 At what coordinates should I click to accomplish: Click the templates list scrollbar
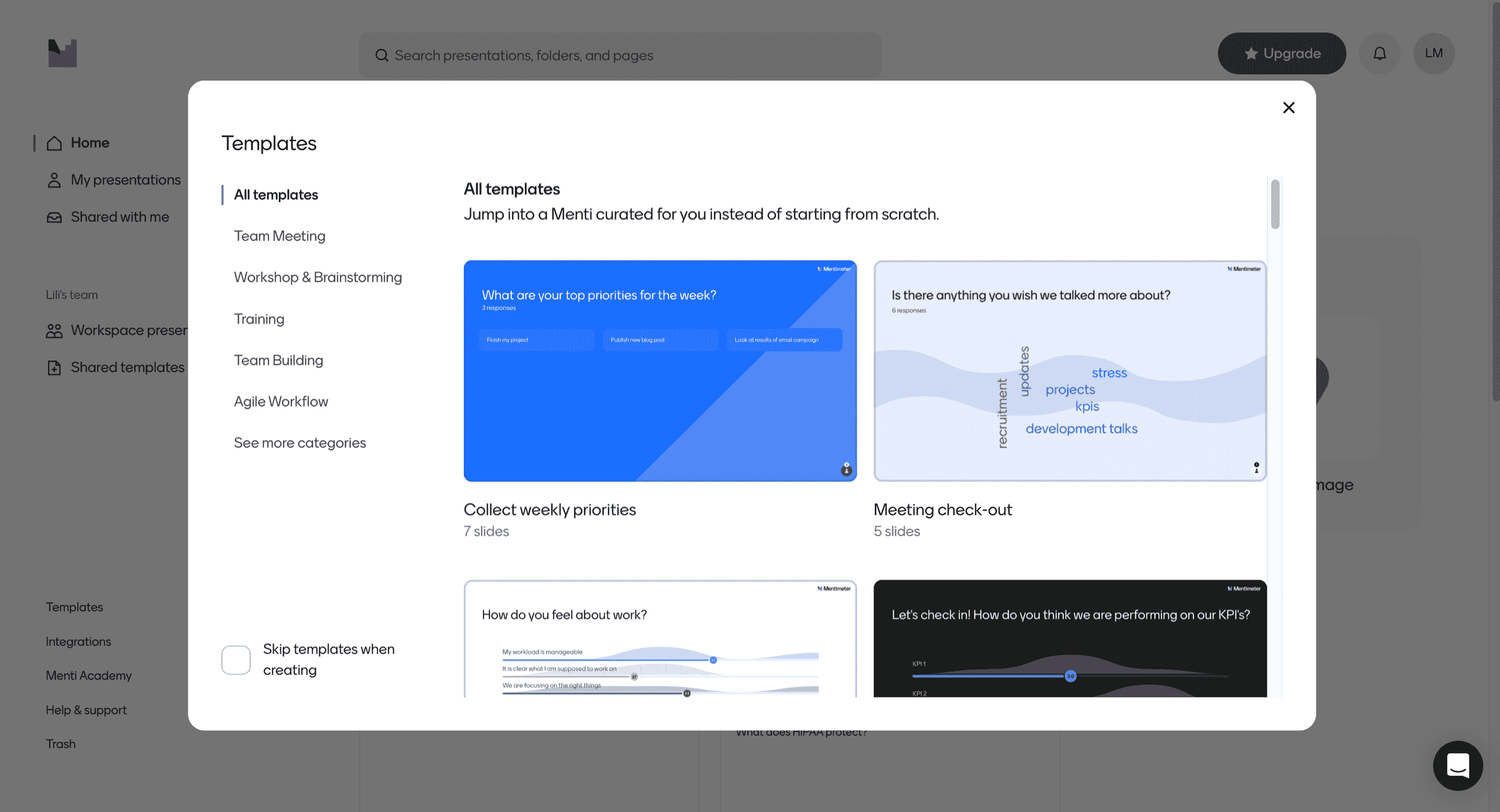click(1275, 204)
